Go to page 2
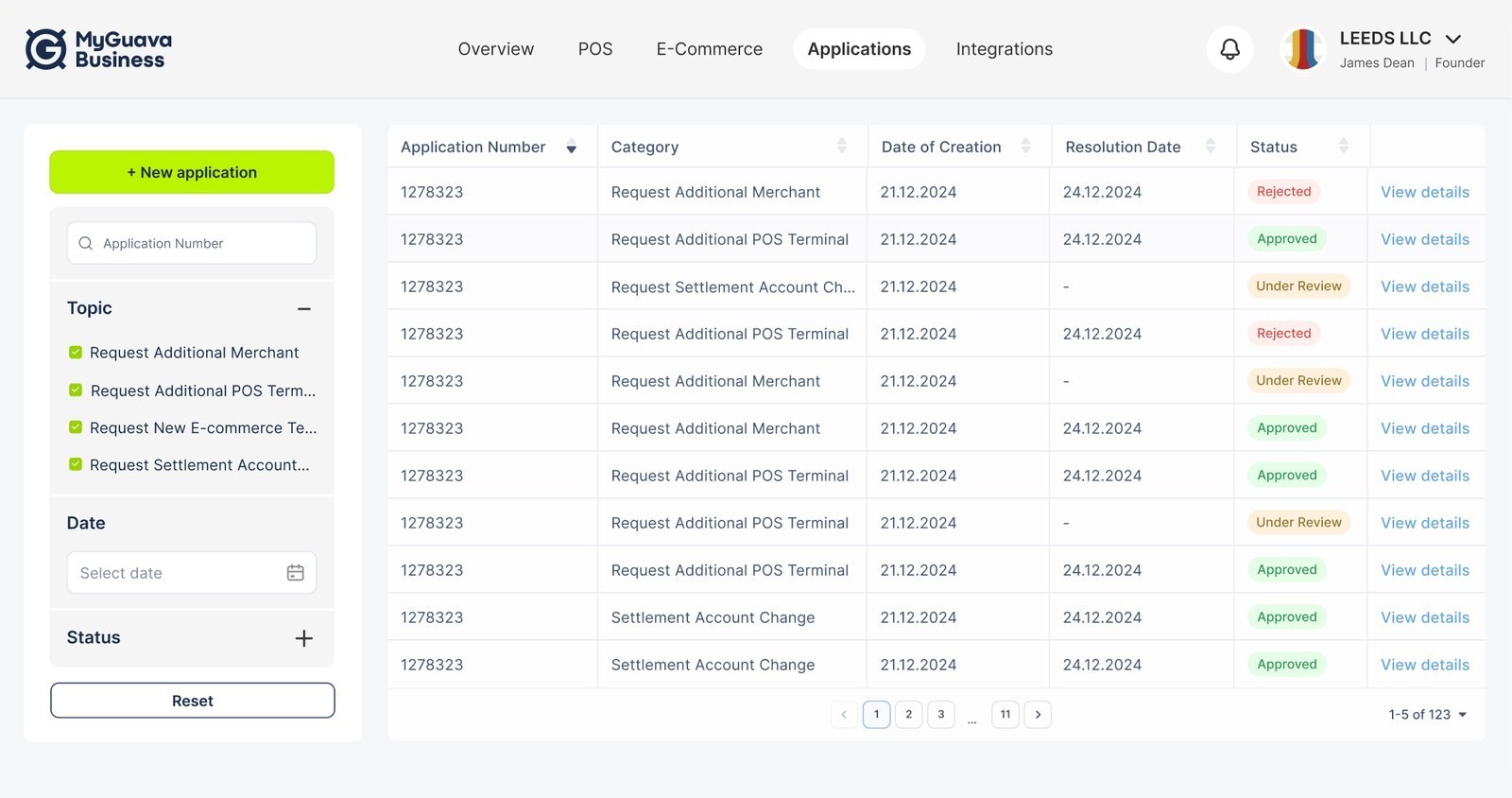Image resolution: width=1512 pixels, height=798 pixels. point(909,715)
